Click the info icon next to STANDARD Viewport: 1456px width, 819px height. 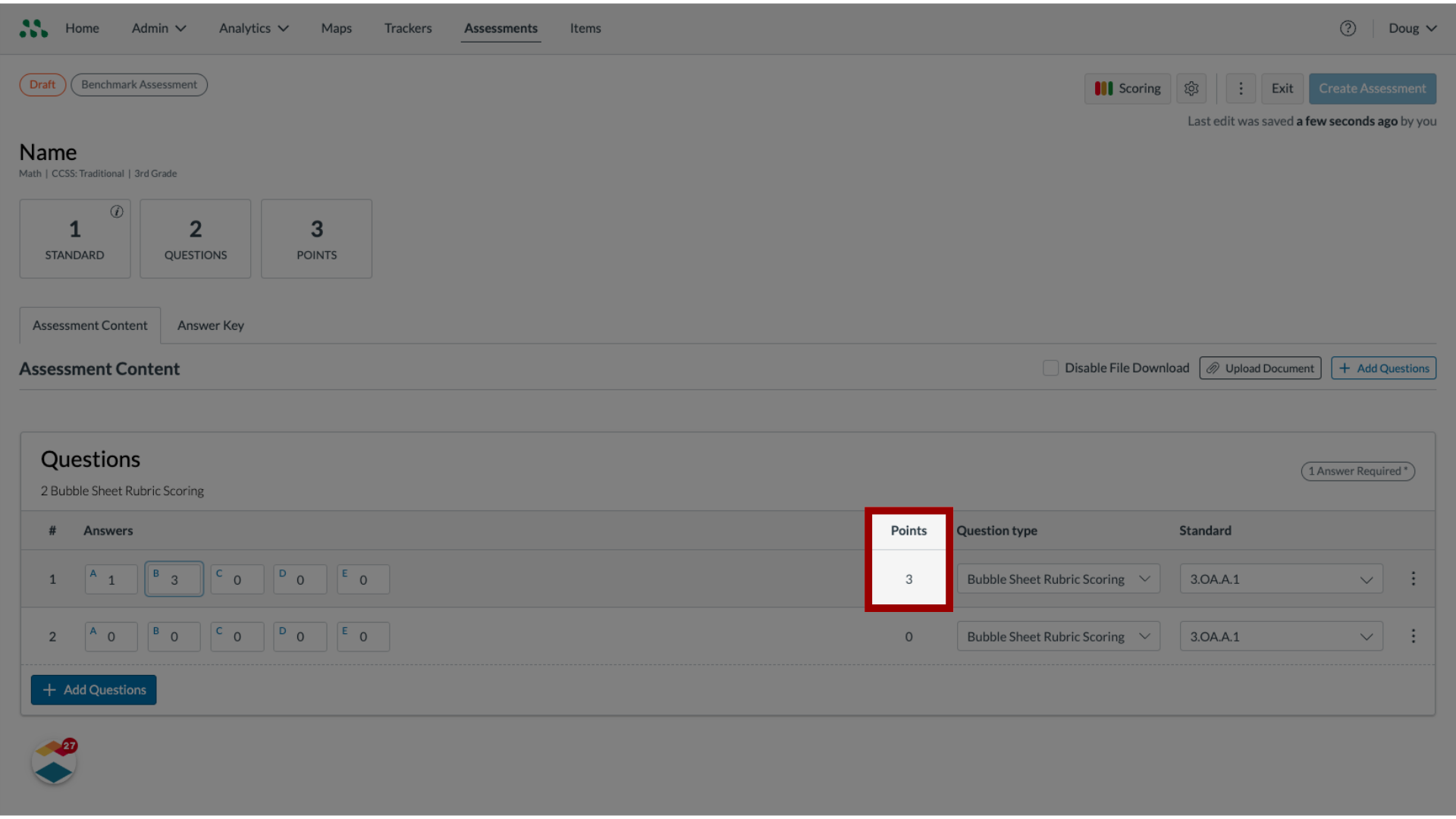click(x=117, y=211)
